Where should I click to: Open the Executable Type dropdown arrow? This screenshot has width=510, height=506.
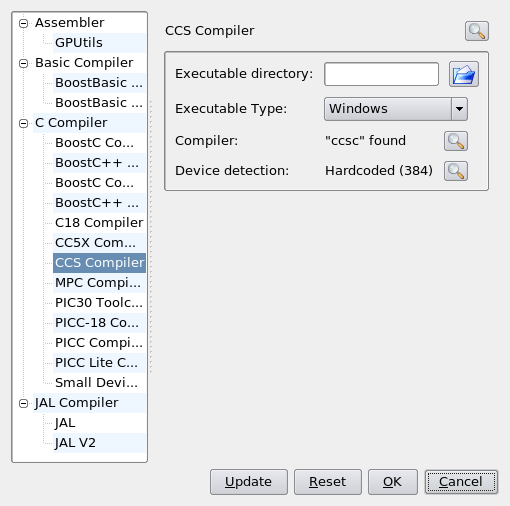(x=459, y=109)
